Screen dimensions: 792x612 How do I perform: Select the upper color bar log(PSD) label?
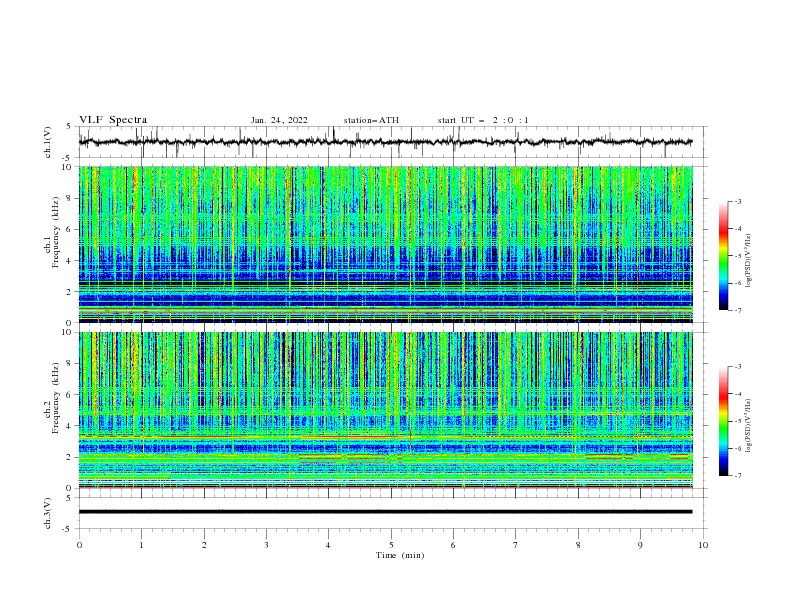[749, 261]
